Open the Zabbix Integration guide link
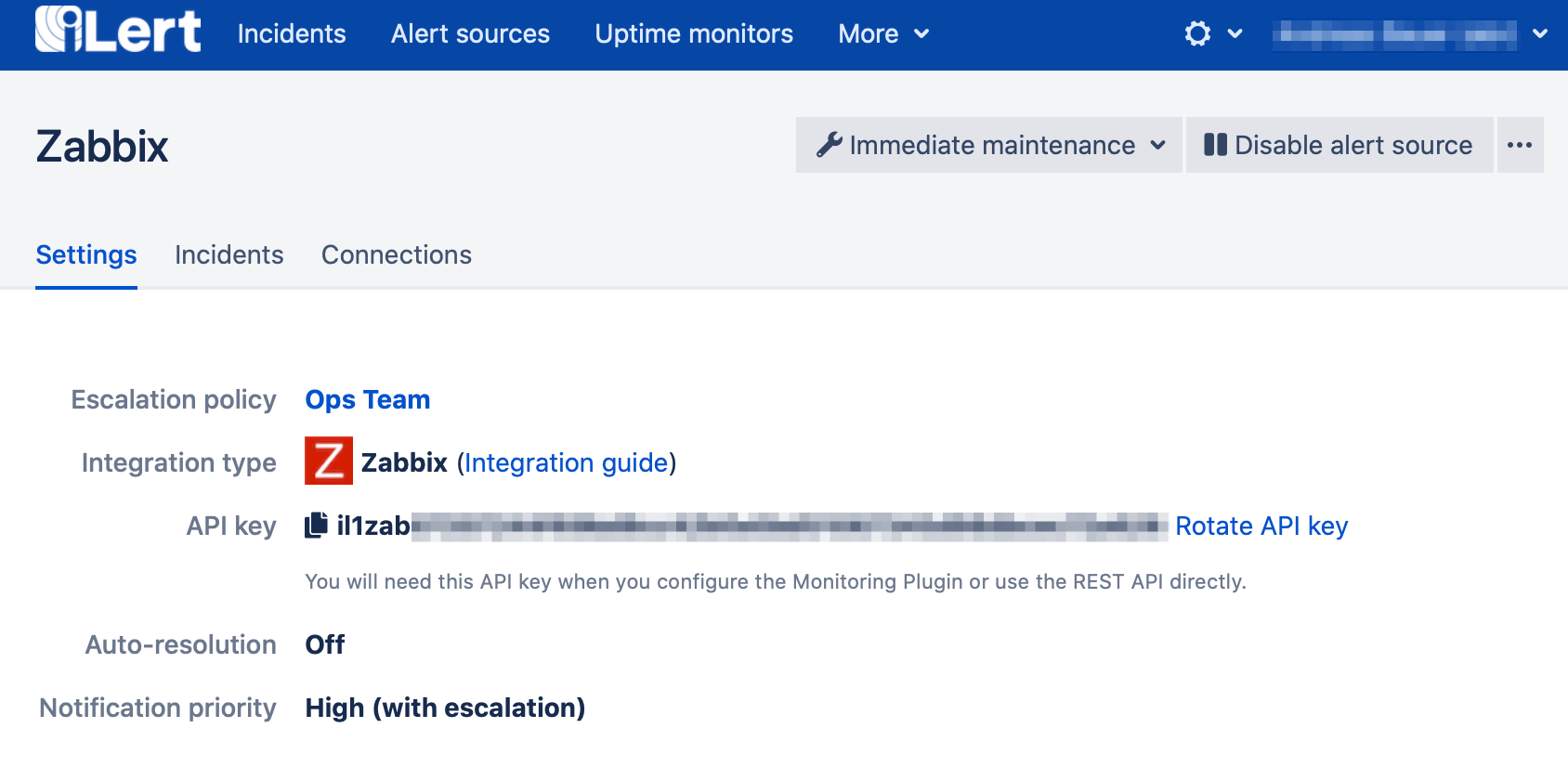 click(567, 462)
